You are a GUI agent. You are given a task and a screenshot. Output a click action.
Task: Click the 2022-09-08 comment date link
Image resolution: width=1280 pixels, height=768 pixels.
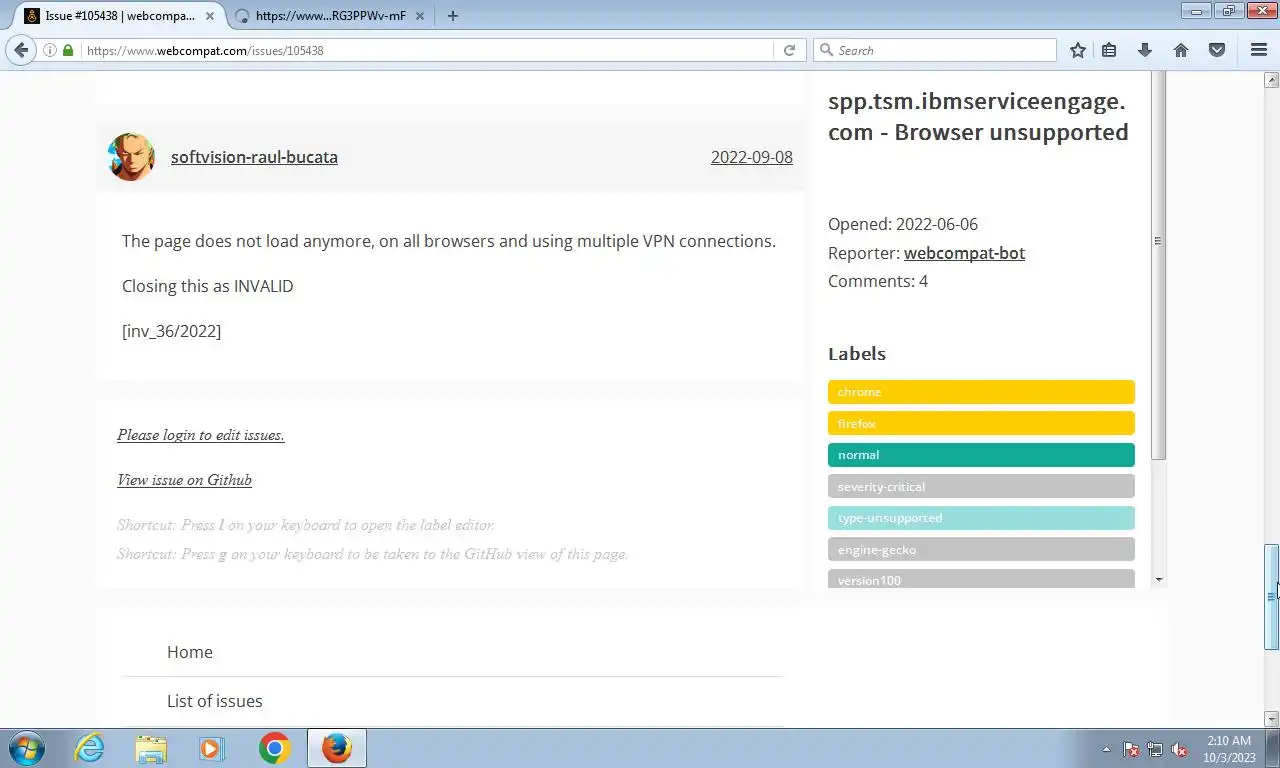tap(752, 157)
